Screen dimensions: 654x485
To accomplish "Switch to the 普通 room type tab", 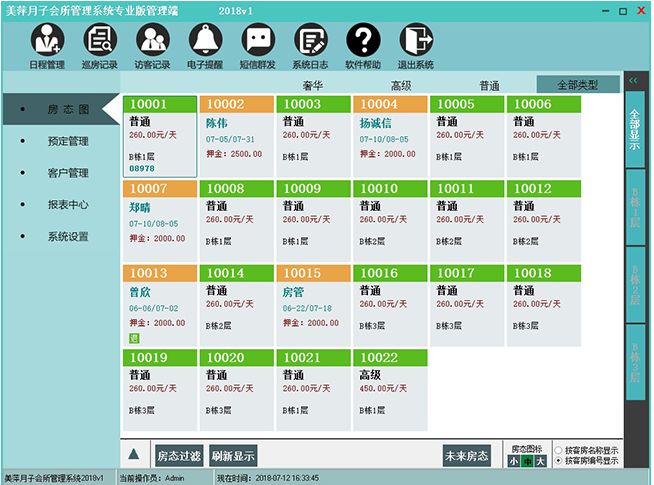I will [x=489, y=85].
